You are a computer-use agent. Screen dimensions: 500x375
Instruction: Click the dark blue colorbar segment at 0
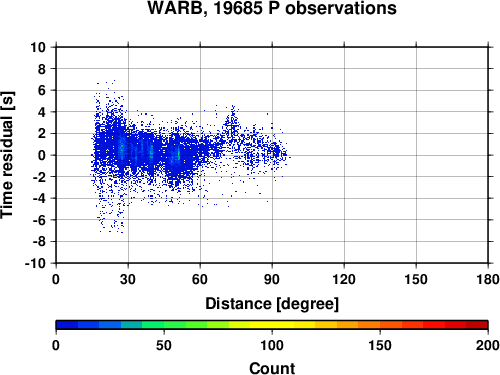tap(67, 324)
